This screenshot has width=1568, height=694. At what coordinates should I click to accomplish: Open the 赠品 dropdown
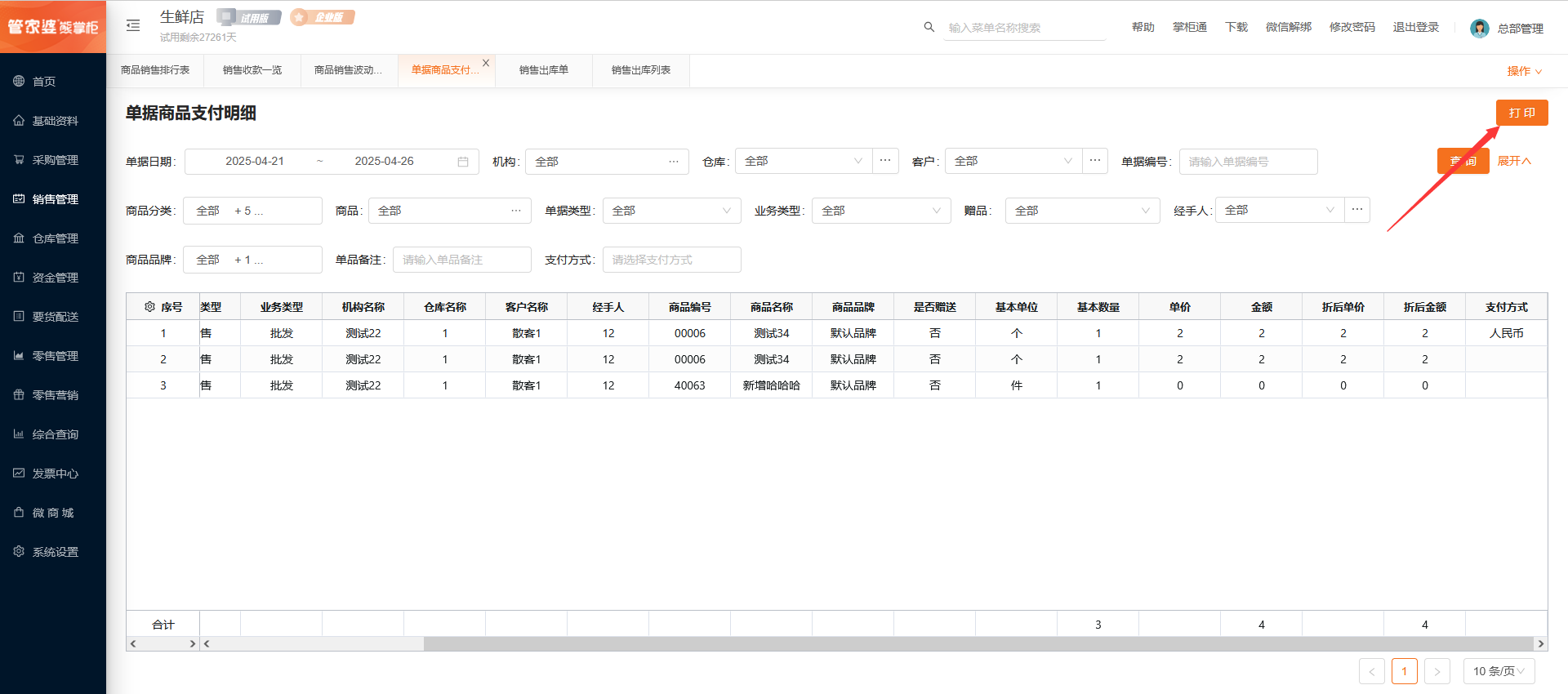[1081, 211]
